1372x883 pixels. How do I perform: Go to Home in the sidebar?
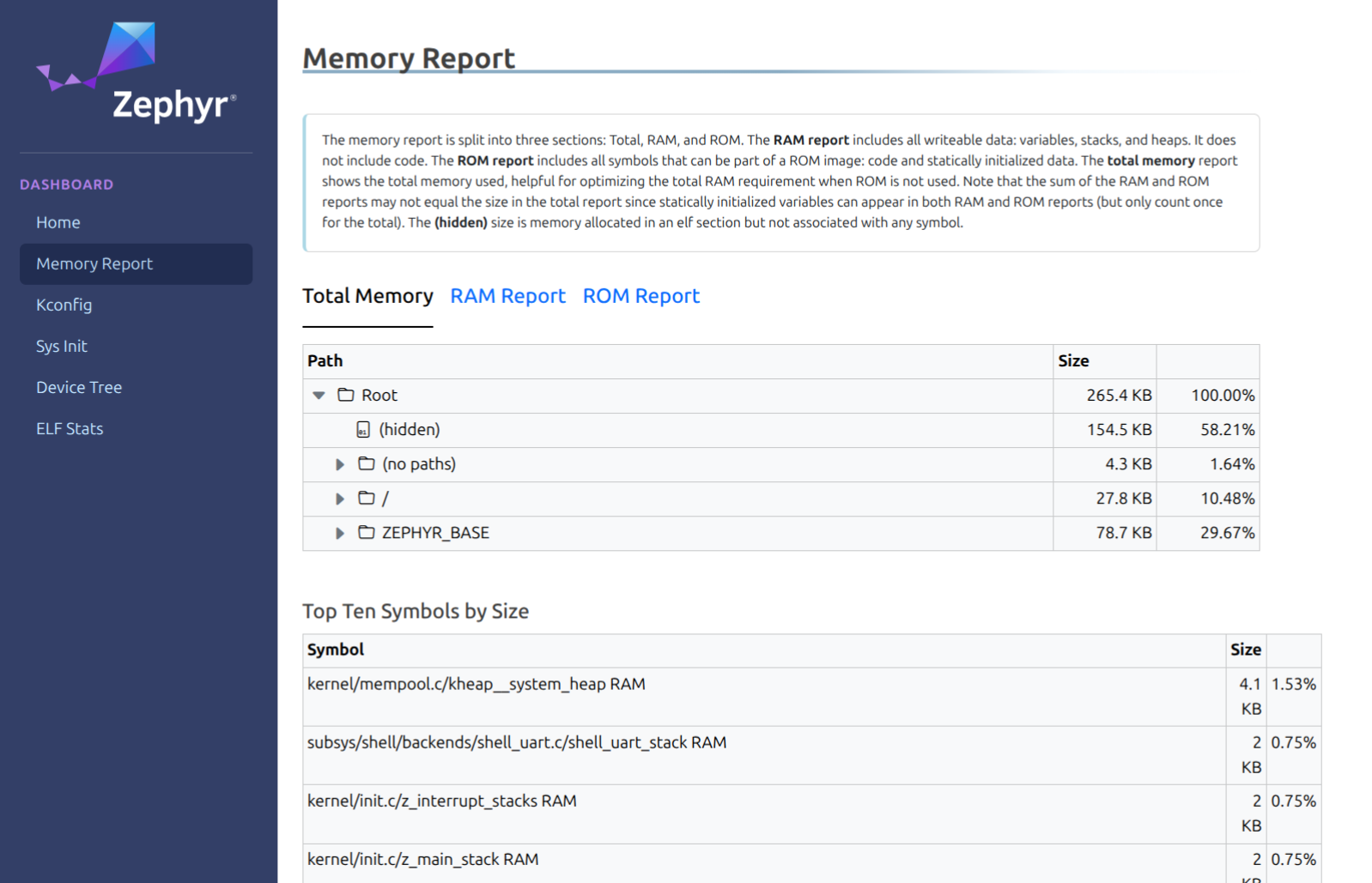pyautogui.click(x=58, y=222)
